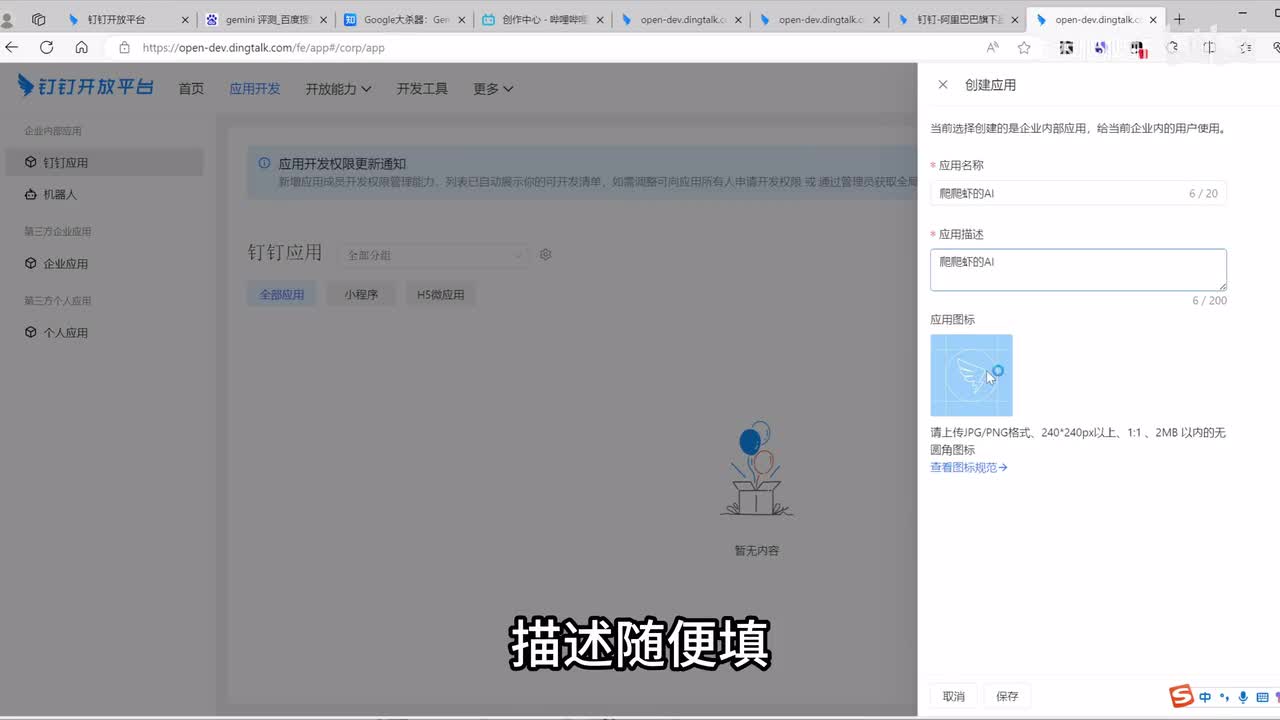The height and width of the screenshot is (720, 1280).
Task: Expand the 开放能力 navigation dropdown
Action: click(x=338, y=89)
